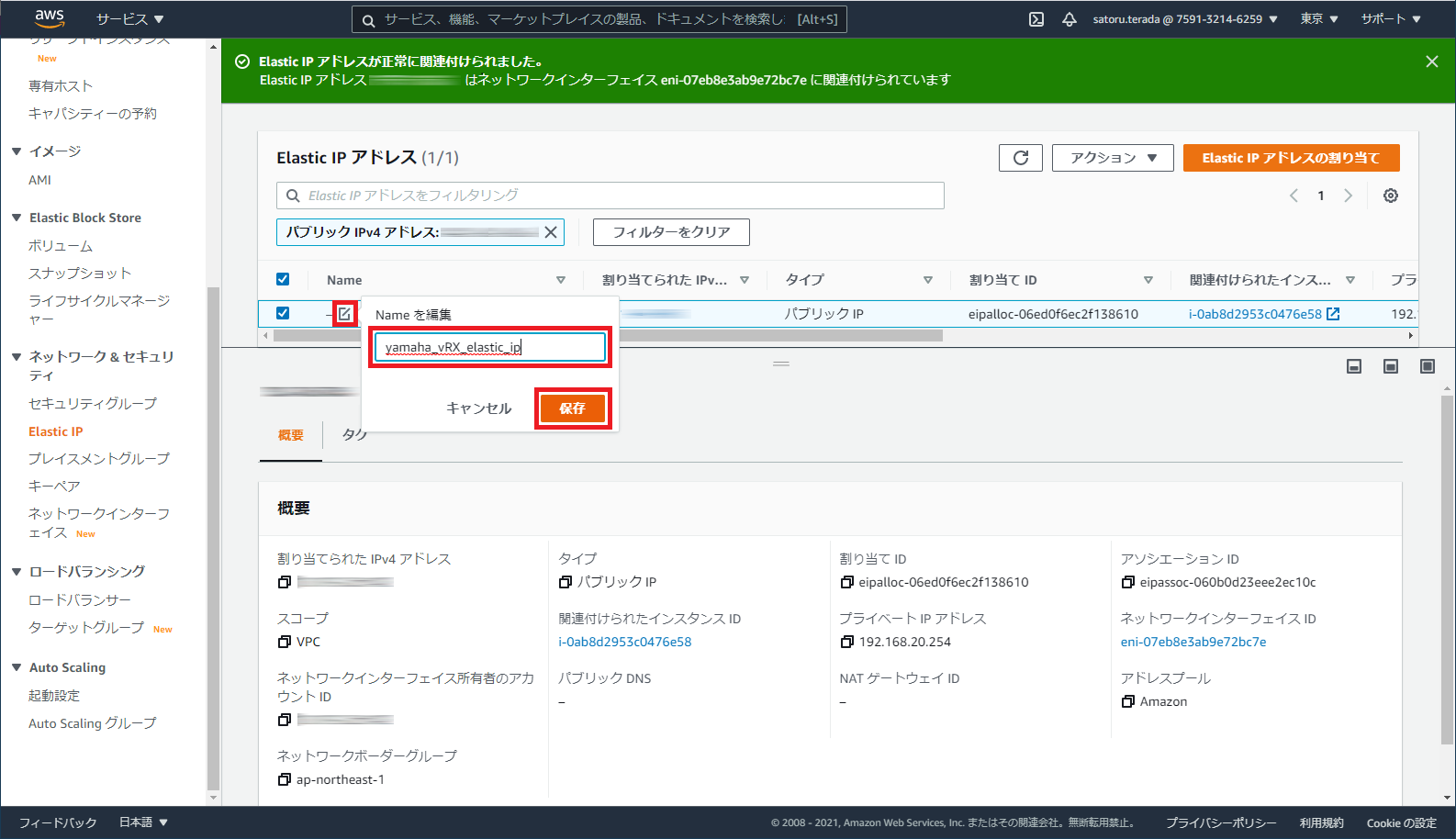Copy private IP 192.168.20.254
Screen dimensions: 1456x839
click(x=847, y=642)
